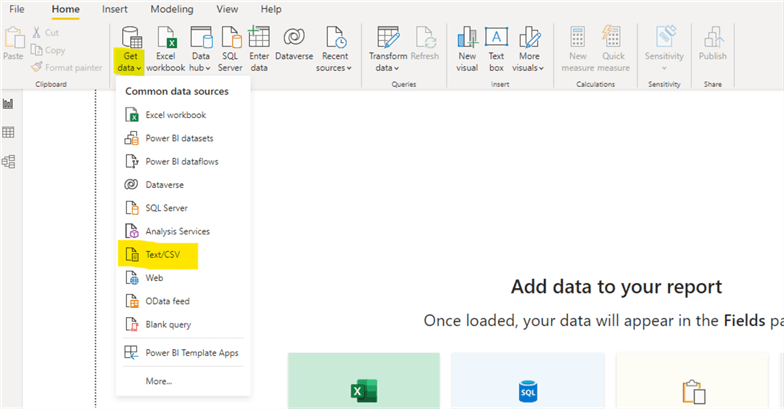Click the Copy button

[x=48, y=50]
